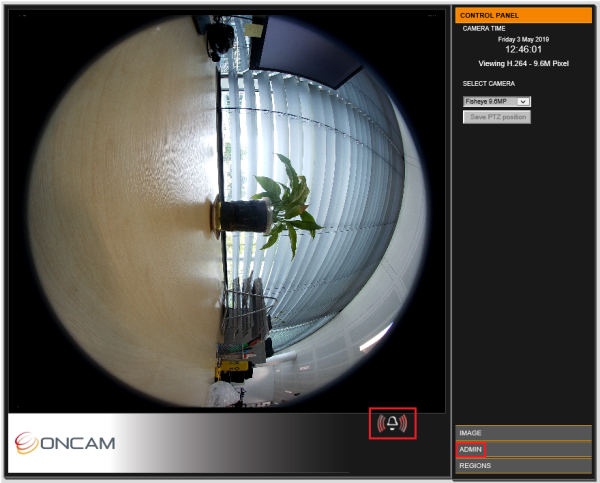Image resolution: width=600 pixels, height=483 pixels.
Task: Click the camera time 12:46:01 display
Action: coord(523,49)
